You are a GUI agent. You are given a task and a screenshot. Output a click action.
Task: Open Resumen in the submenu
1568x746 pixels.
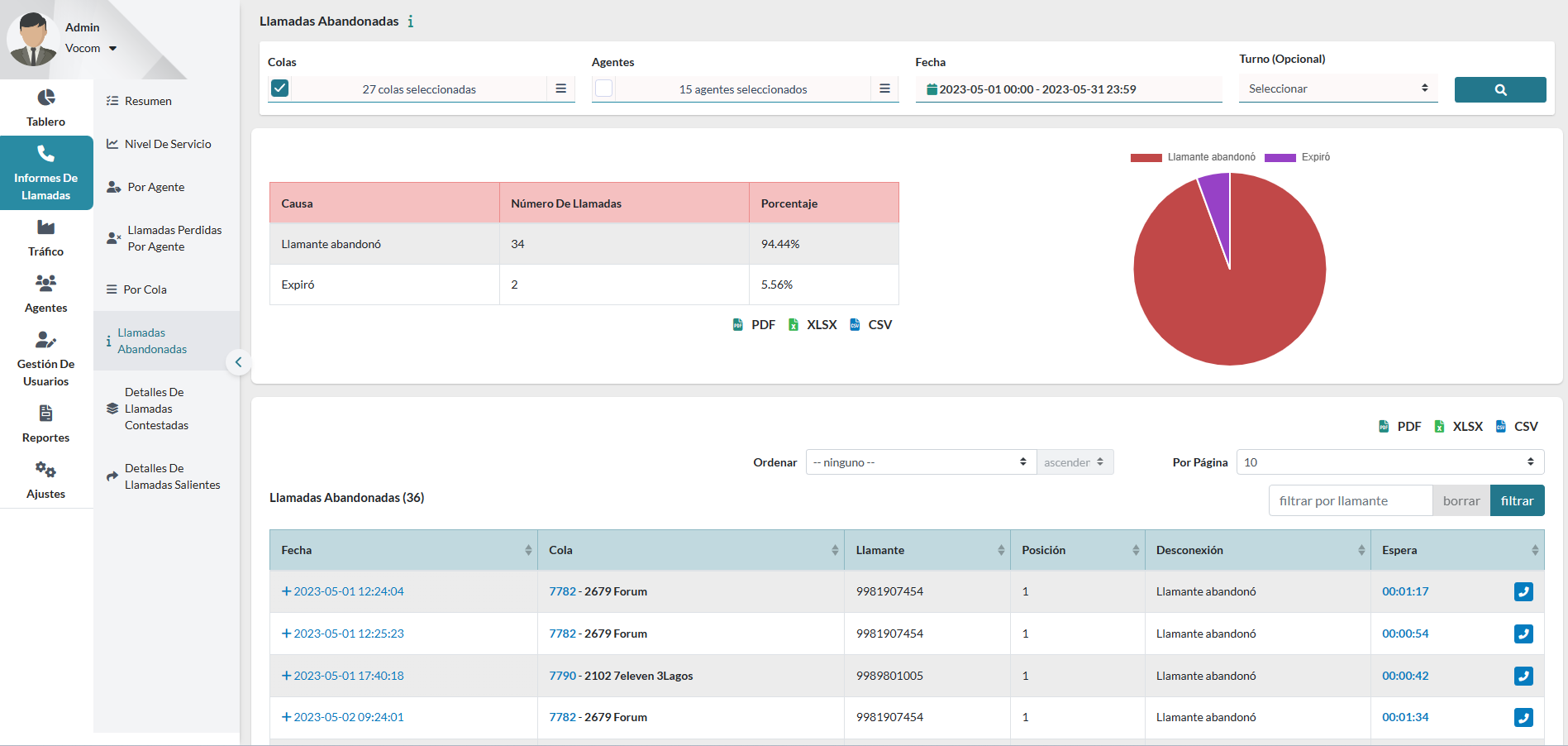click(139, 101)
